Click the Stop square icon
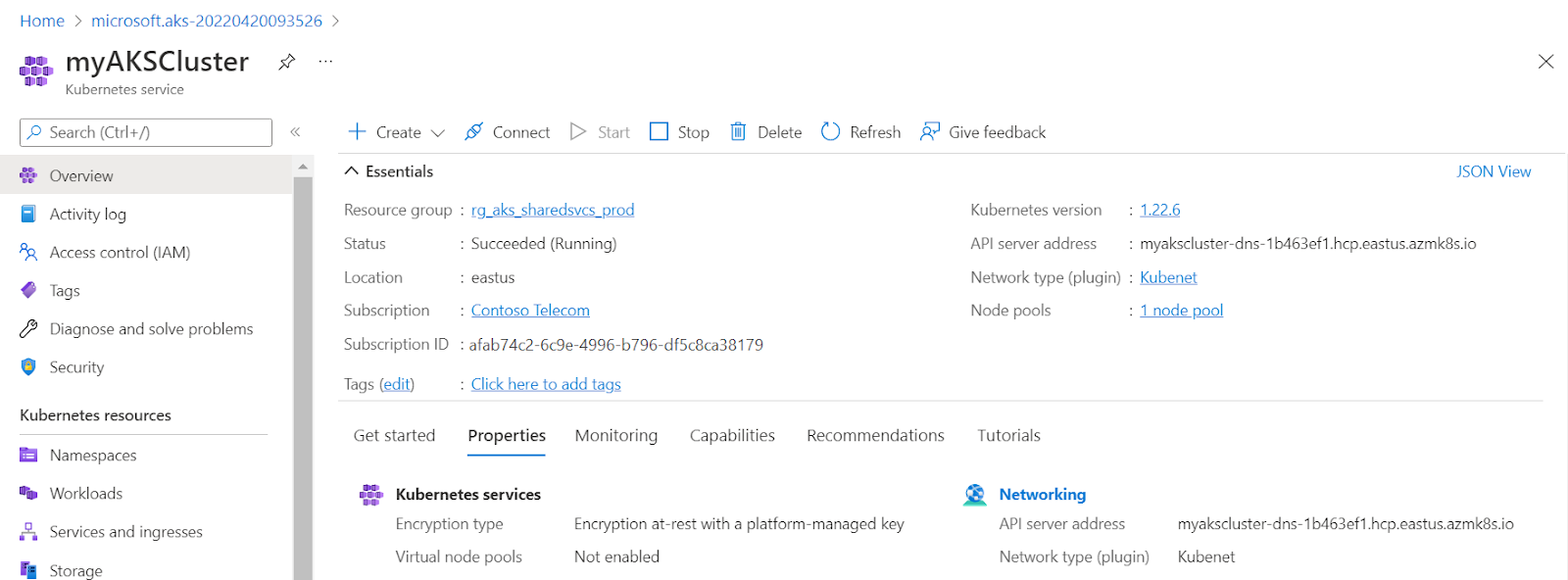Viewport: 1568px width, 580px height. coord(660,131)
